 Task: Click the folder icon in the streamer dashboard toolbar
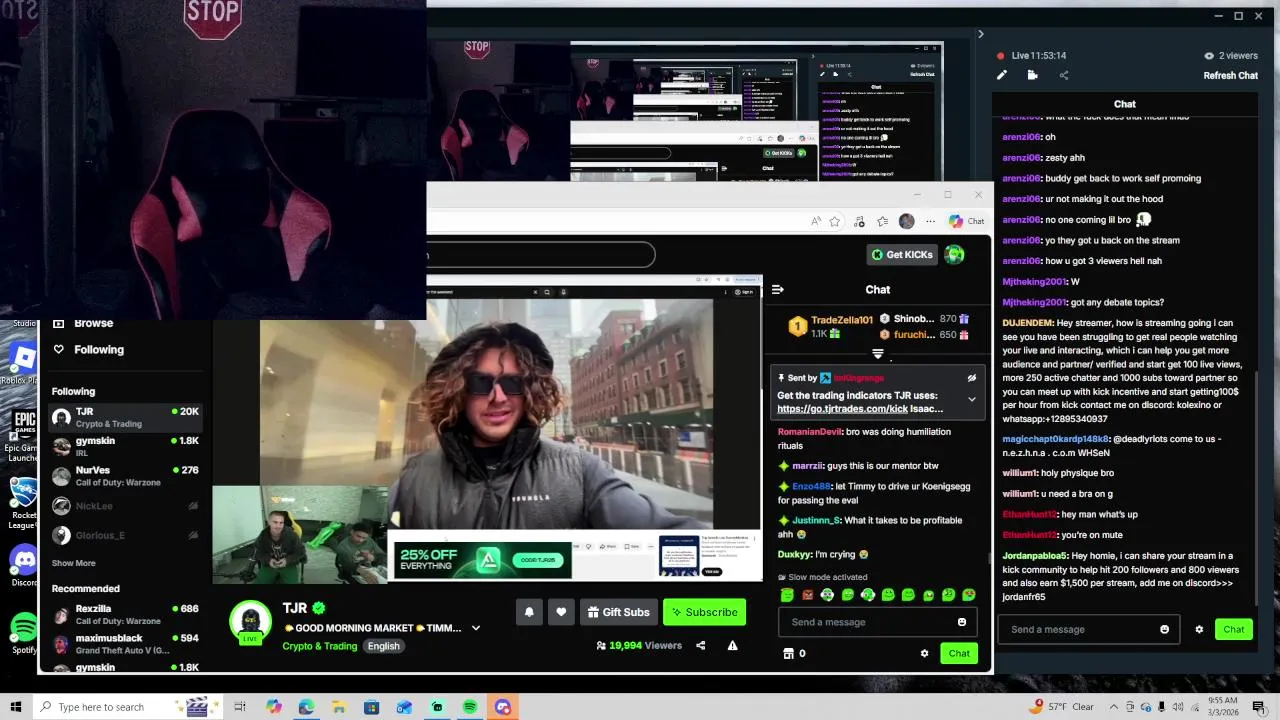click(x=1033, y=75)
